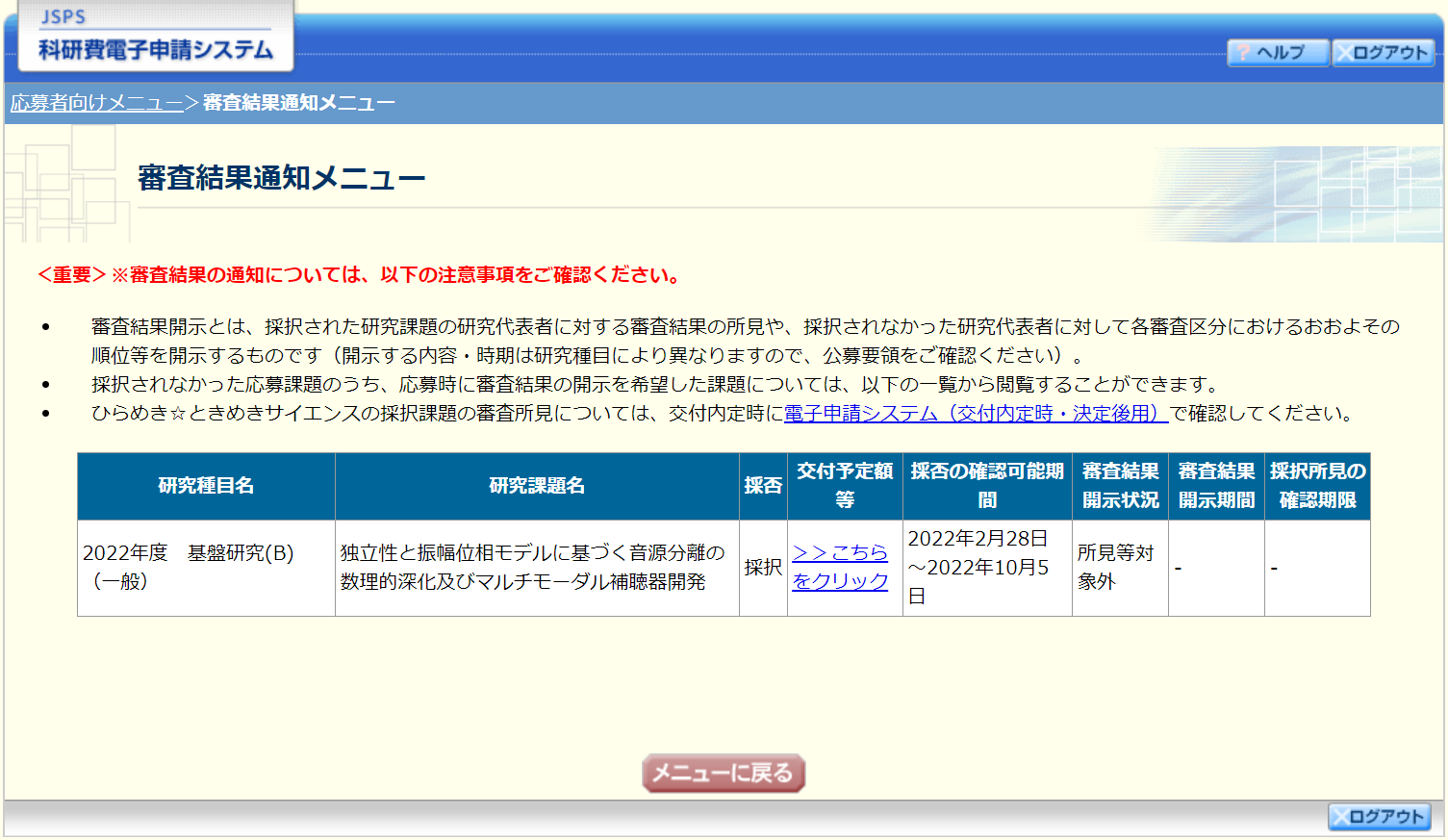Click the >>こちらをクリック link

840,567
